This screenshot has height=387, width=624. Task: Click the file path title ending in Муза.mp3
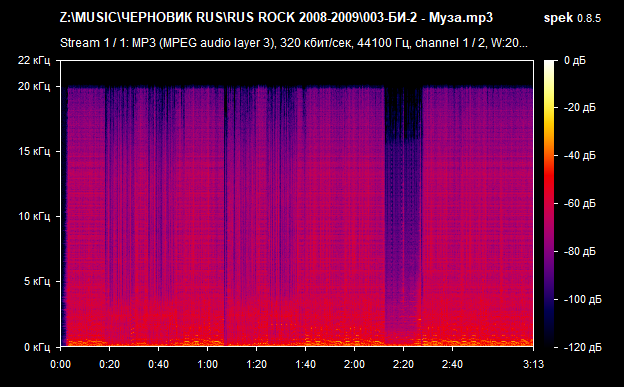(x=276, y=18)
